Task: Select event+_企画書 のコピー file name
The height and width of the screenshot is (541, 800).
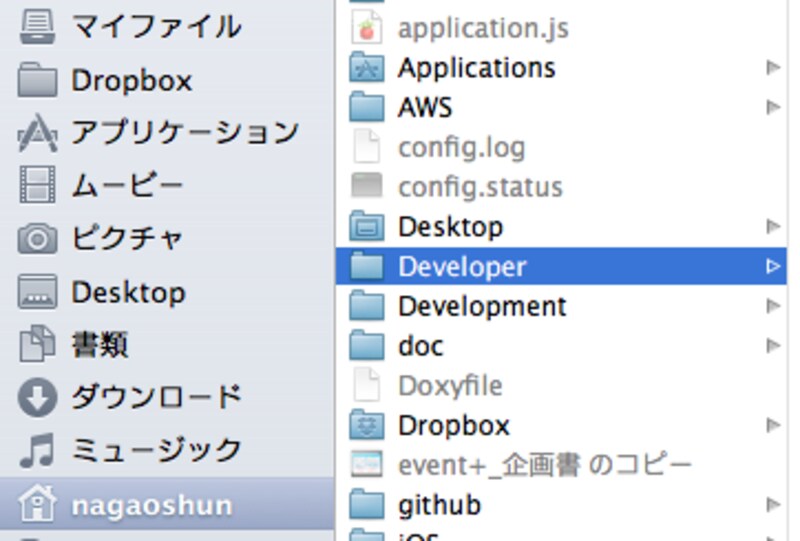Action: click(545, 465)
